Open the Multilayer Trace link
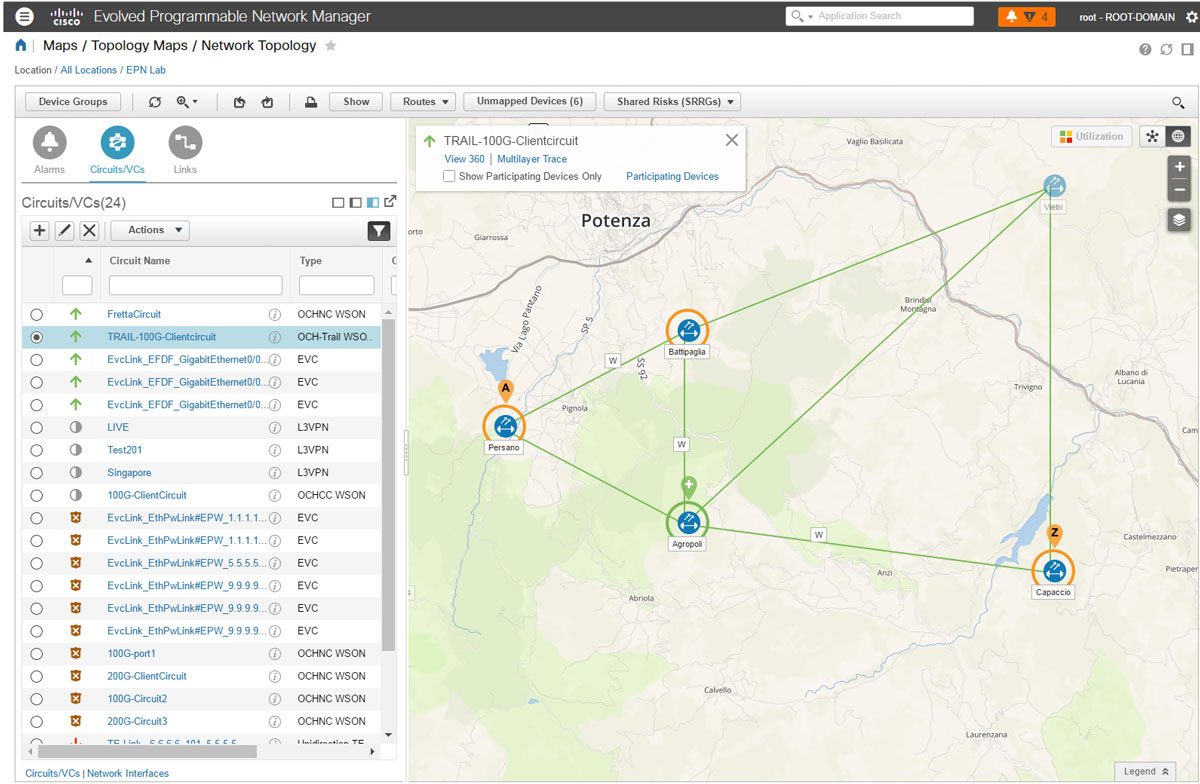 coord(532,159)
